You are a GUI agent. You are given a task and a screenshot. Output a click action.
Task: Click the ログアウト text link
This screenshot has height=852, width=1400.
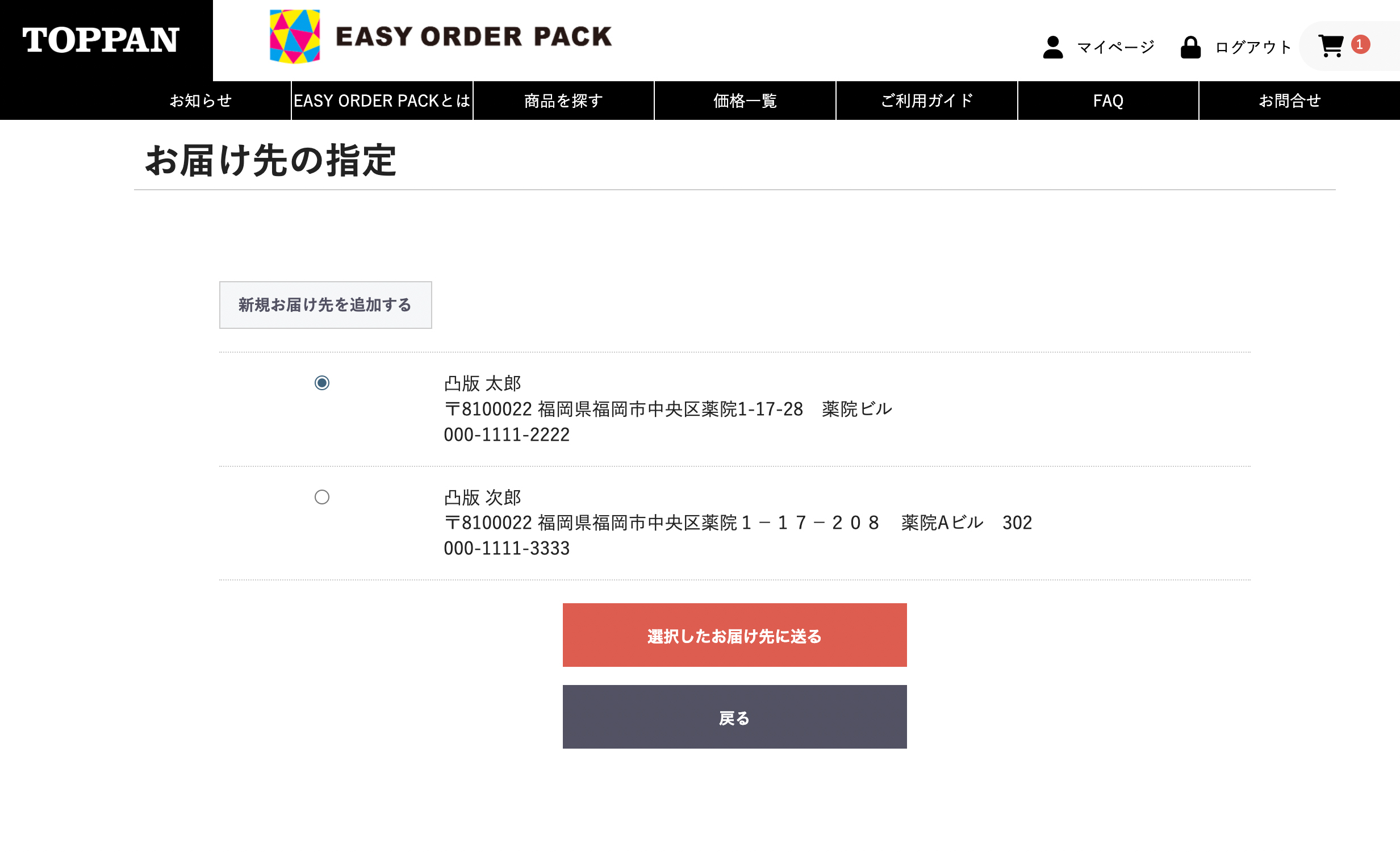tap(1253, 47)
